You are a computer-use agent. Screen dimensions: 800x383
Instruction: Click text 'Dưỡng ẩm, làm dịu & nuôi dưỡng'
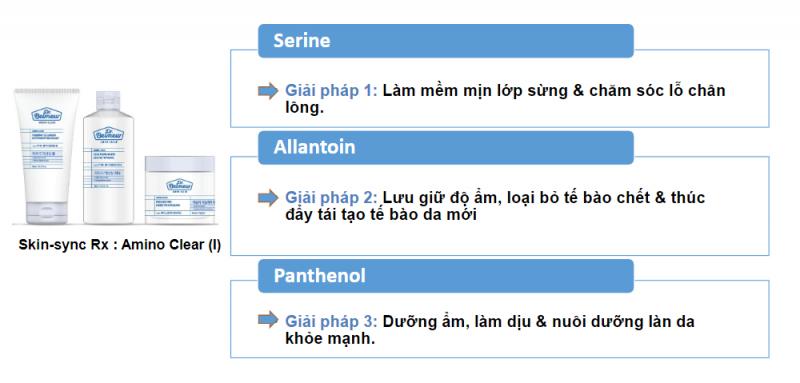[x=518, y=322]
